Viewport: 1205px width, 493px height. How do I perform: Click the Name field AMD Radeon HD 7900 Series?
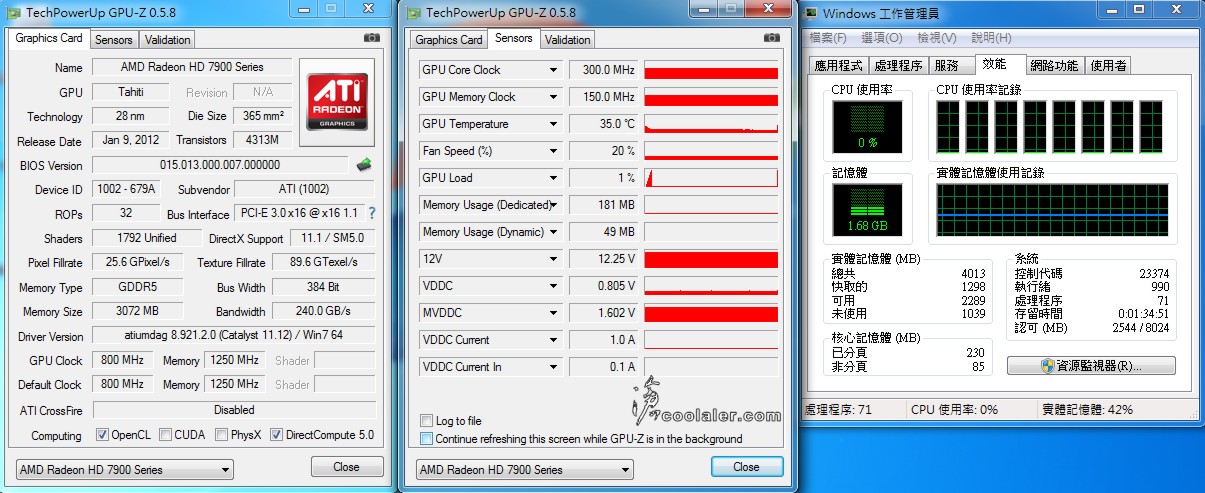(192, 67)
